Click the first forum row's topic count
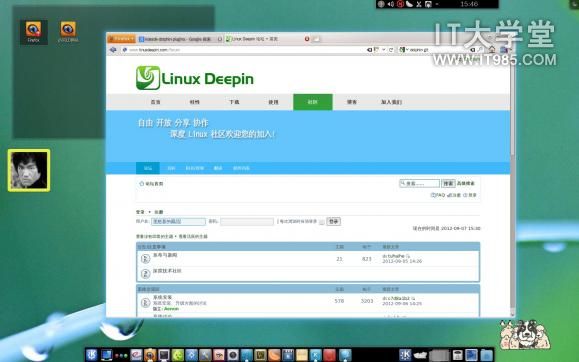 point(339,259)
